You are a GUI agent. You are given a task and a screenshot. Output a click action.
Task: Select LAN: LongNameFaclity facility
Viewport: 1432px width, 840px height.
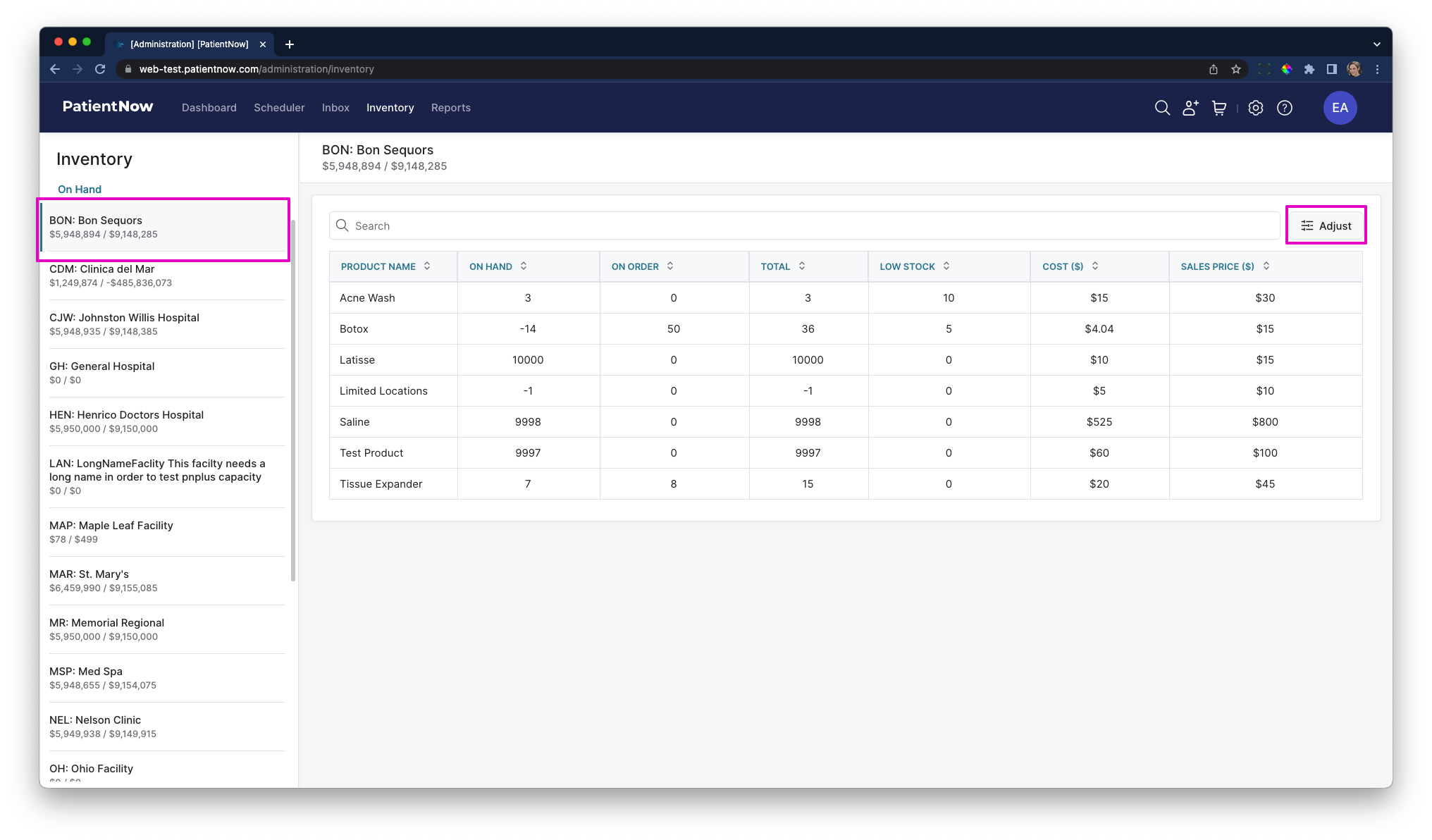167,476
